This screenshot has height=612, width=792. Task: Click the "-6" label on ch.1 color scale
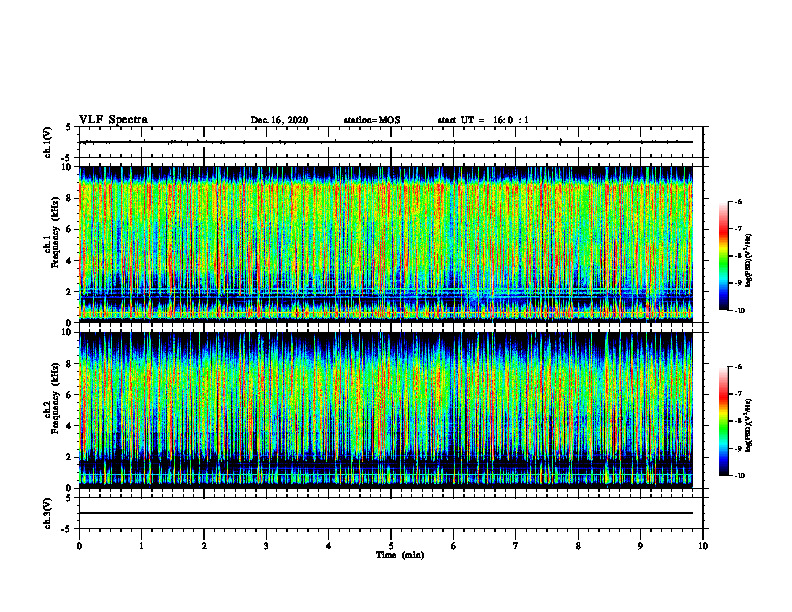[x=738, y=201]
